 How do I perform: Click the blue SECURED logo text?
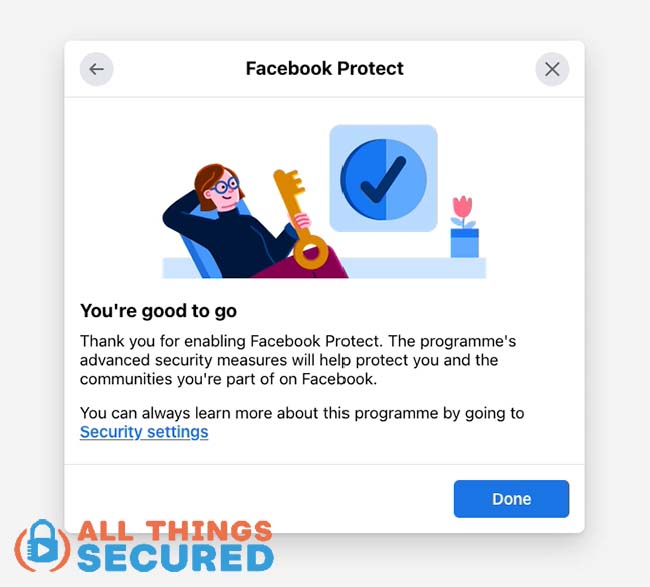[175, 558]
